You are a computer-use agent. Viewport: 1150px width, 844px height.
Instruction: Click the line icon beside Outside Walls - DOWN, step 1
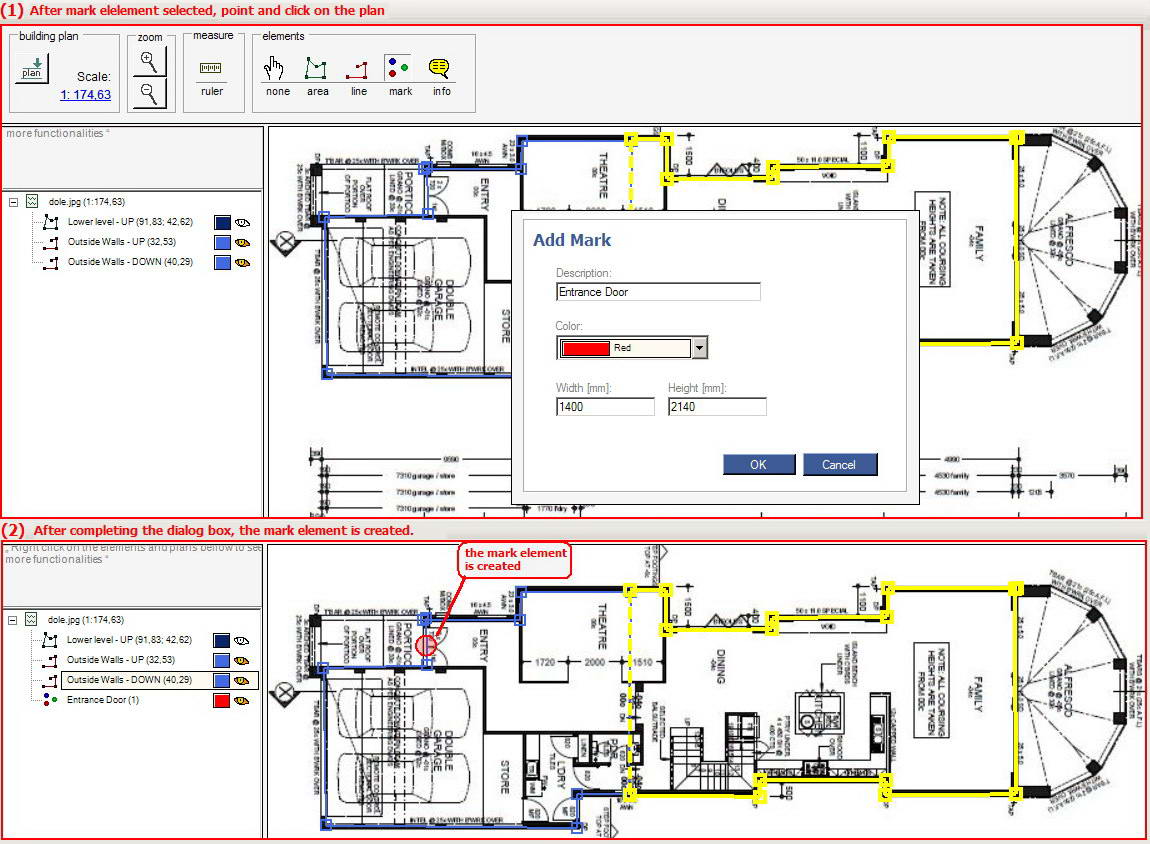(x=51, y=262)
